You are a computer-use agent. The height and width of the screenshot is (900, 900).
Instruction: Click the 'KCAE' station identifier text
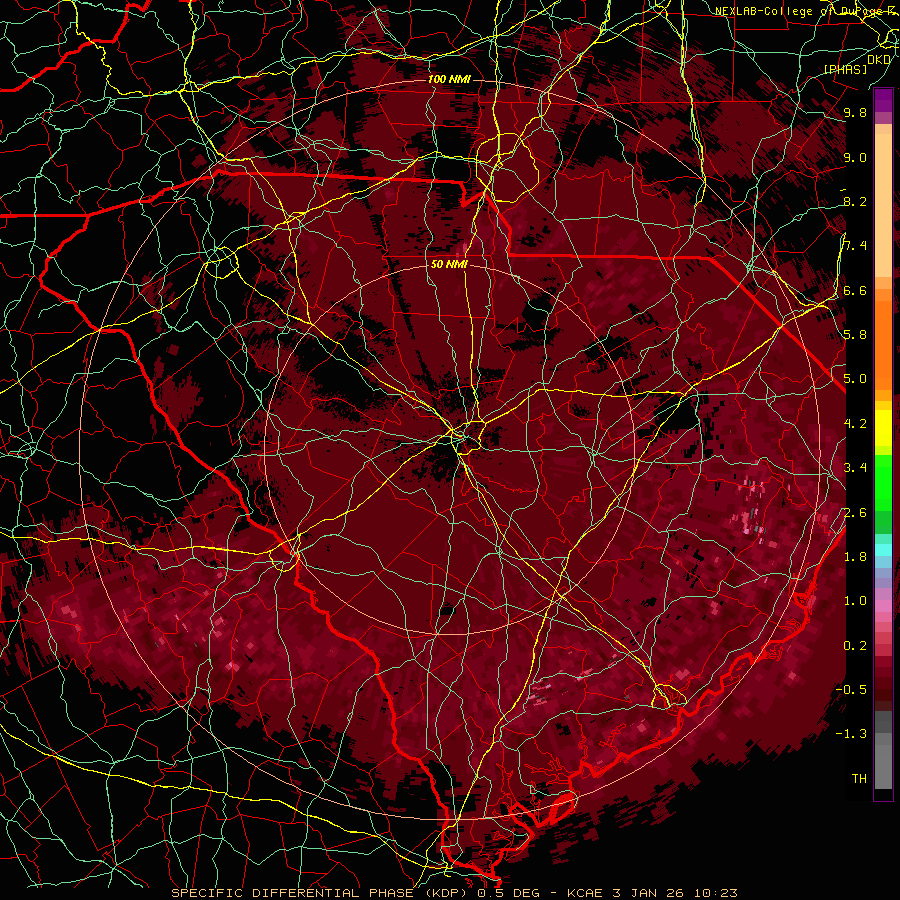tap(585, 893)
